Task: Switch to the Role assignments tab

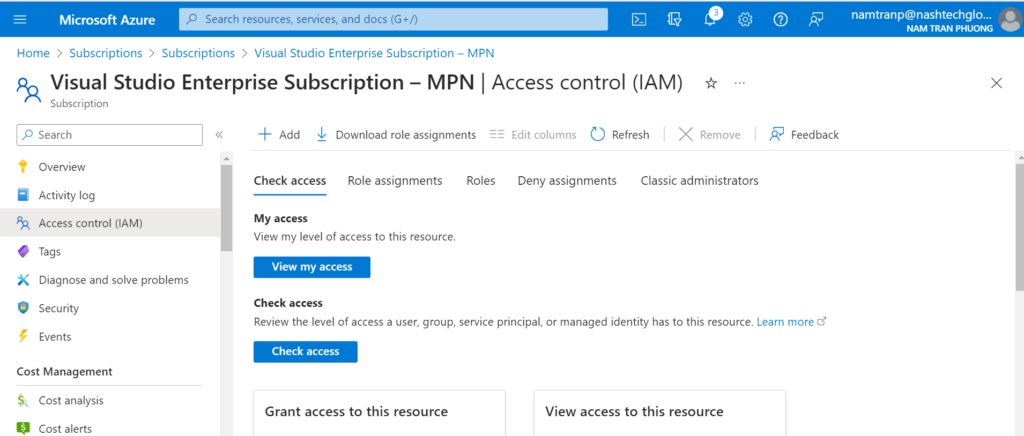Action: tap(394, 181)
